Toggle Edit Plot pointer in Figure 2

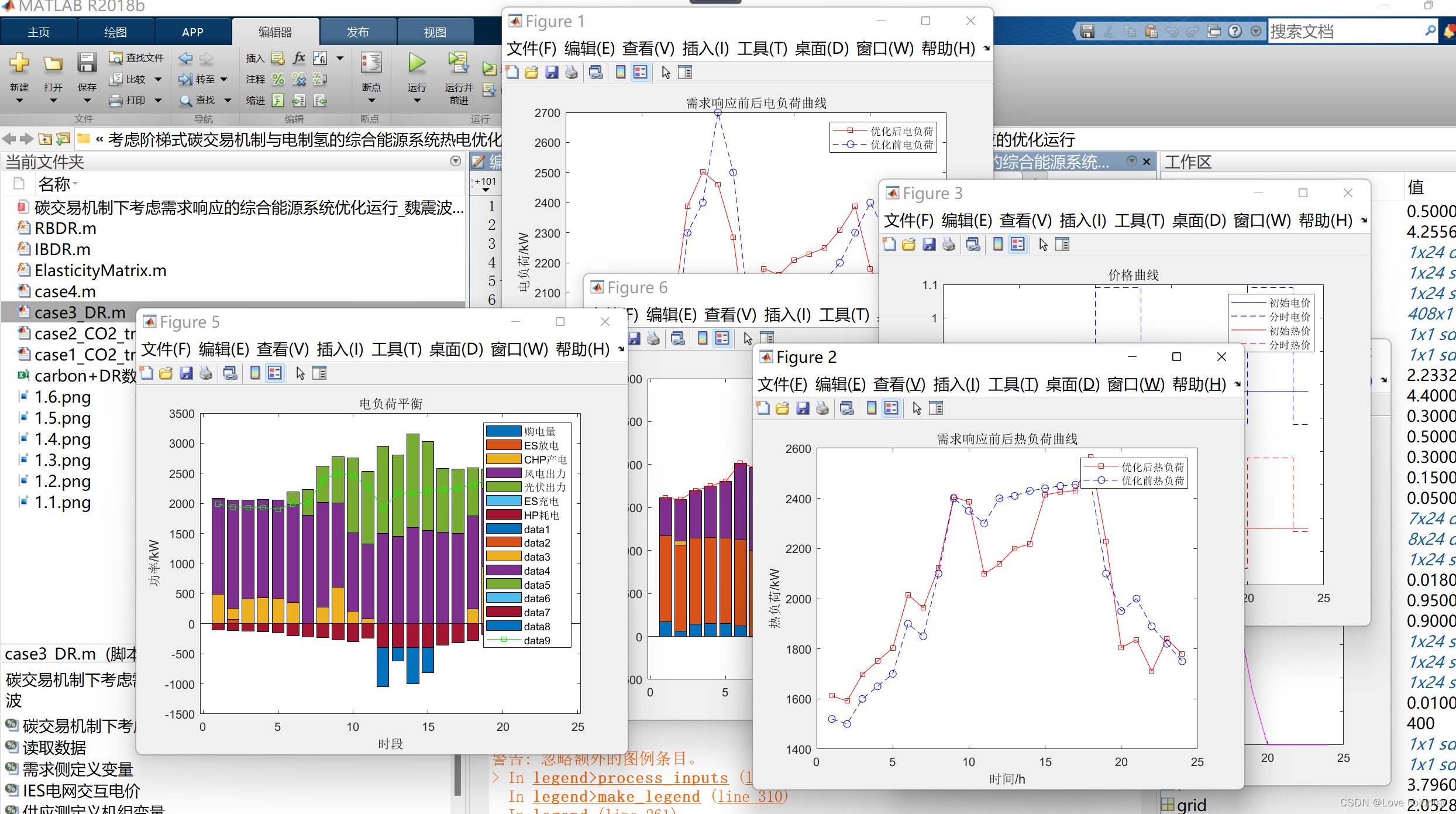point(917,408)
